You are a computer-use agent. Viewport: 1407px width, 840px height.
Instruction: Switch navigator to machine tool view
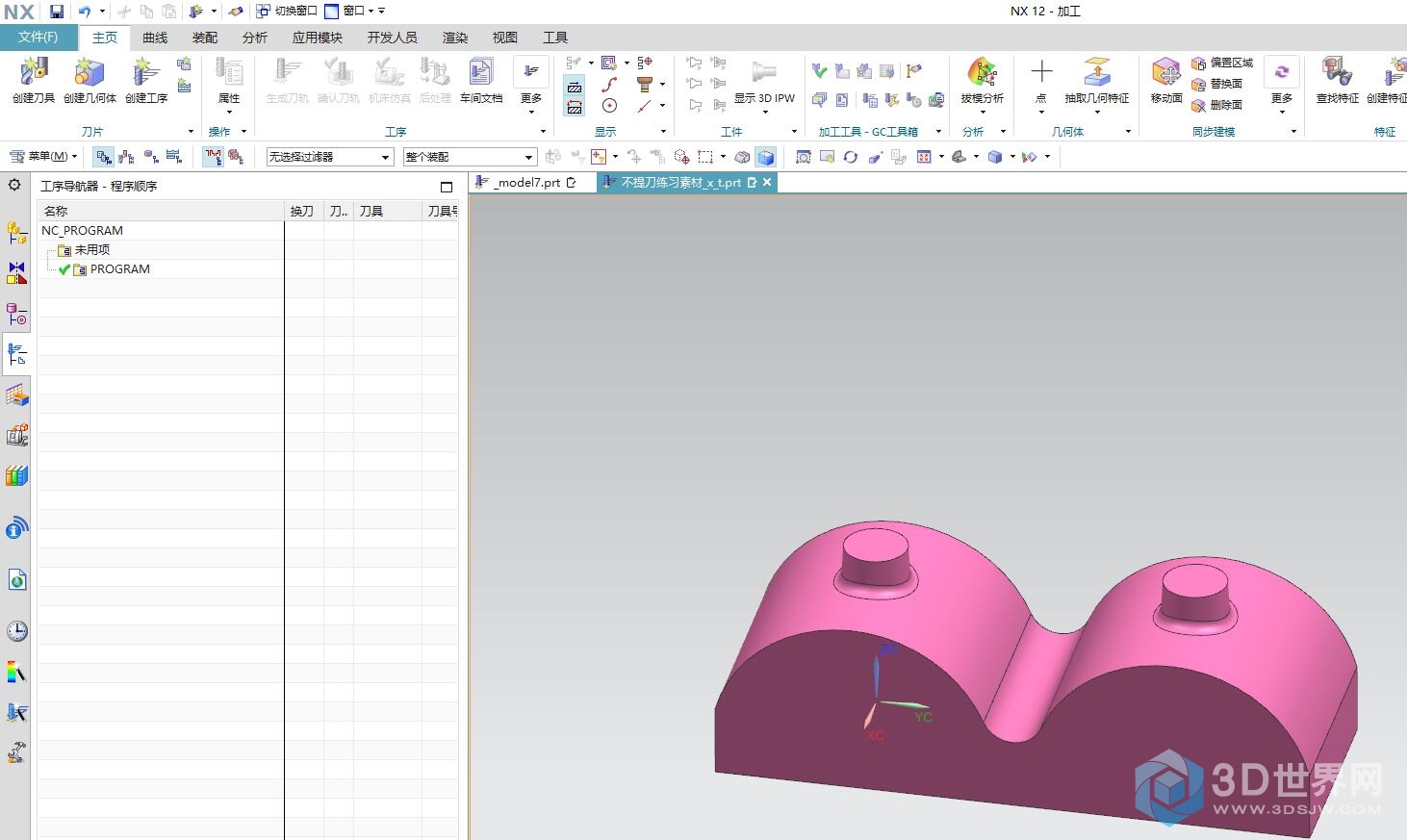coord(127,157)
